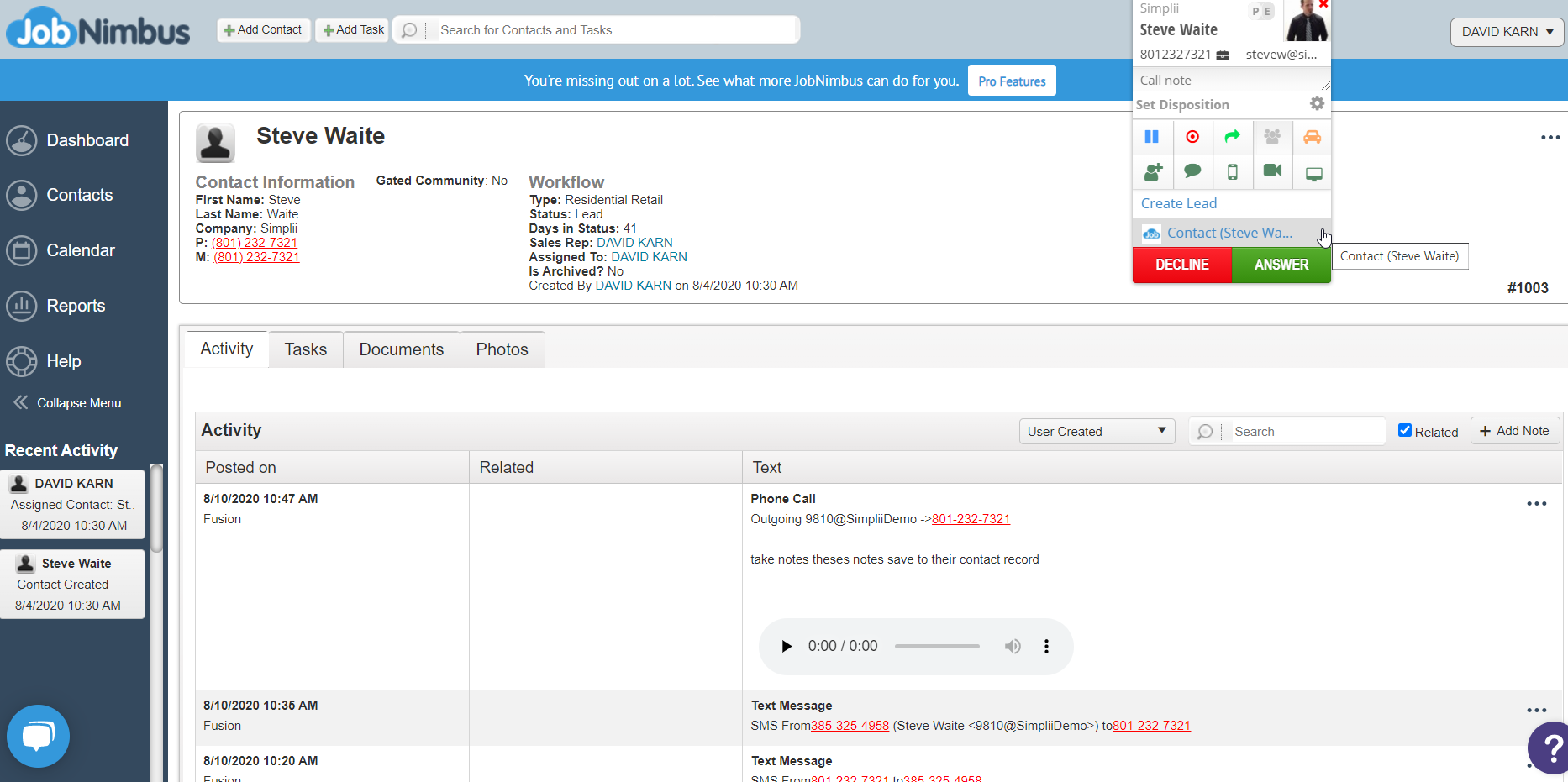Open the blue live chat bubble
The width and height of the screenshot is (1568, 782).
tap(38, 736)
